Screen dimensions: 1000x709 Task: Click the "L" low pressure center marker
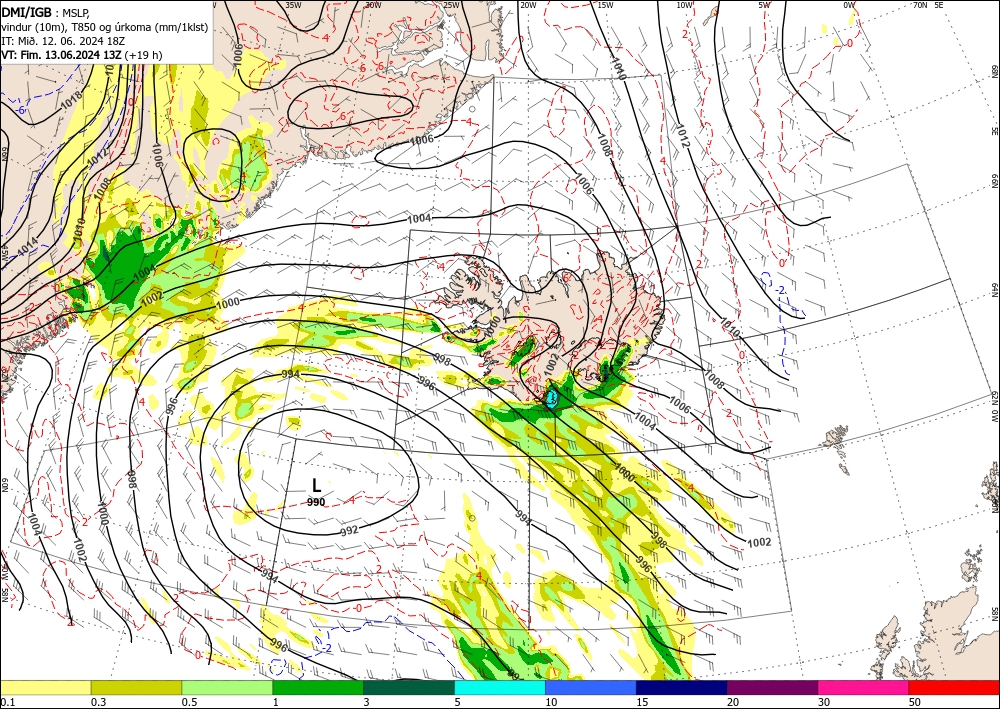316,486
